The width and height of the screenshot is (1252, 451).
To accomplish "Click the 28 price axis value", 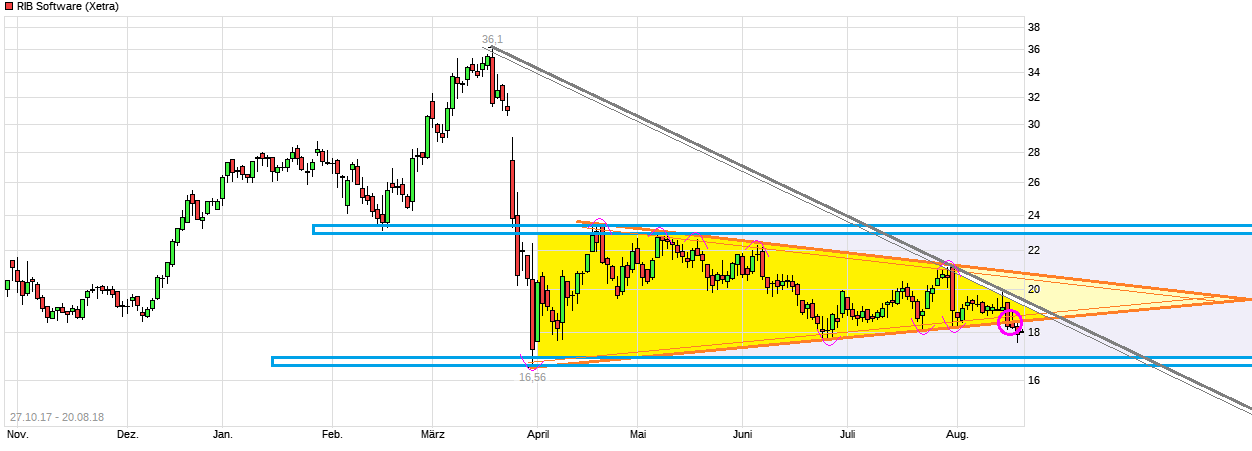I will (1034, 152).
